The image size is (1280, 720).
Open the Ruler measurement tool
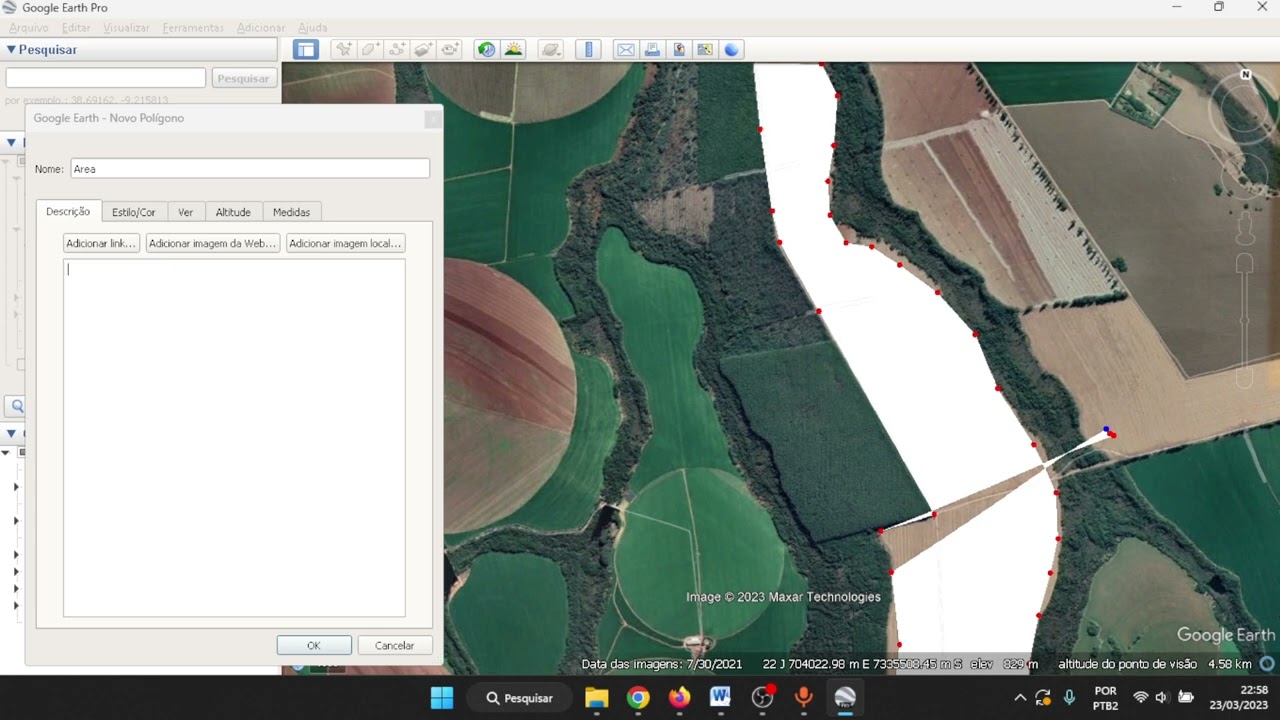[x=588, y=49]
